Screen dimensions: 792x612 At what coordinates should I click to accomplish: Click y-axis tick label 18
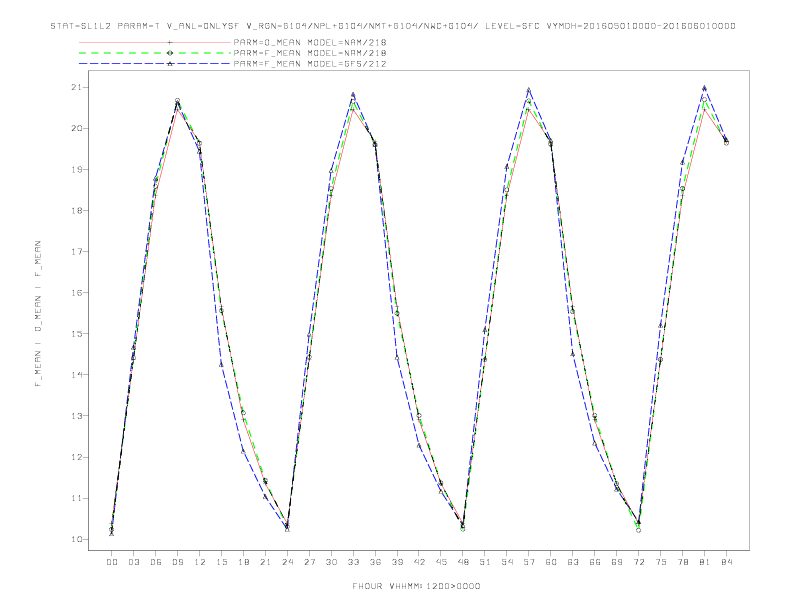click(x=77, y=211)
